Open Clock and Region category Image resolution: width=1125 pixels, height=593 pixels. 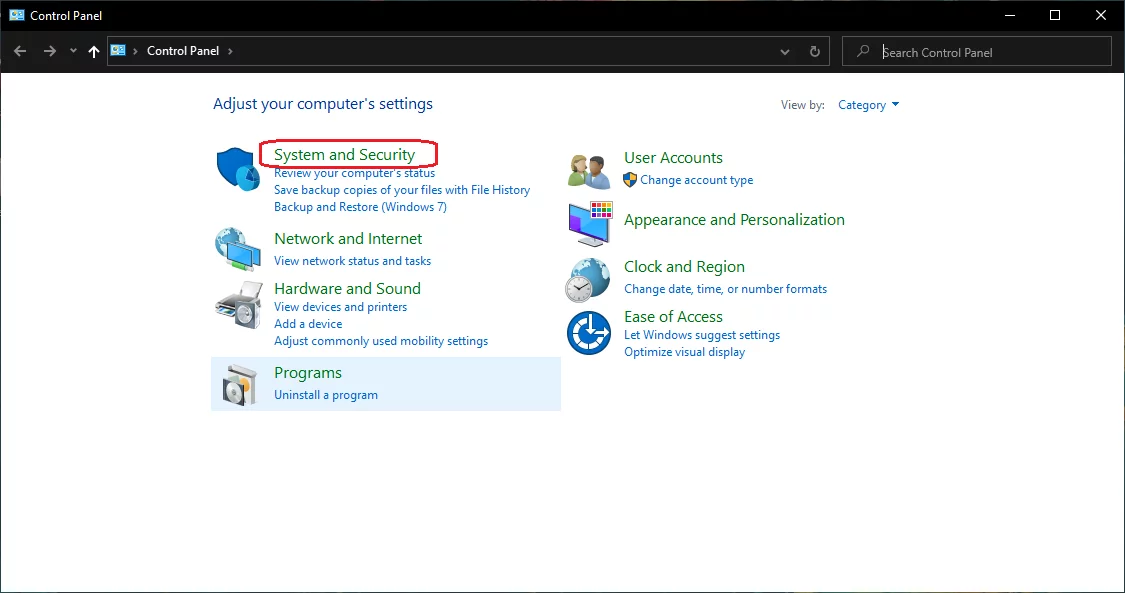click(684, 267)
